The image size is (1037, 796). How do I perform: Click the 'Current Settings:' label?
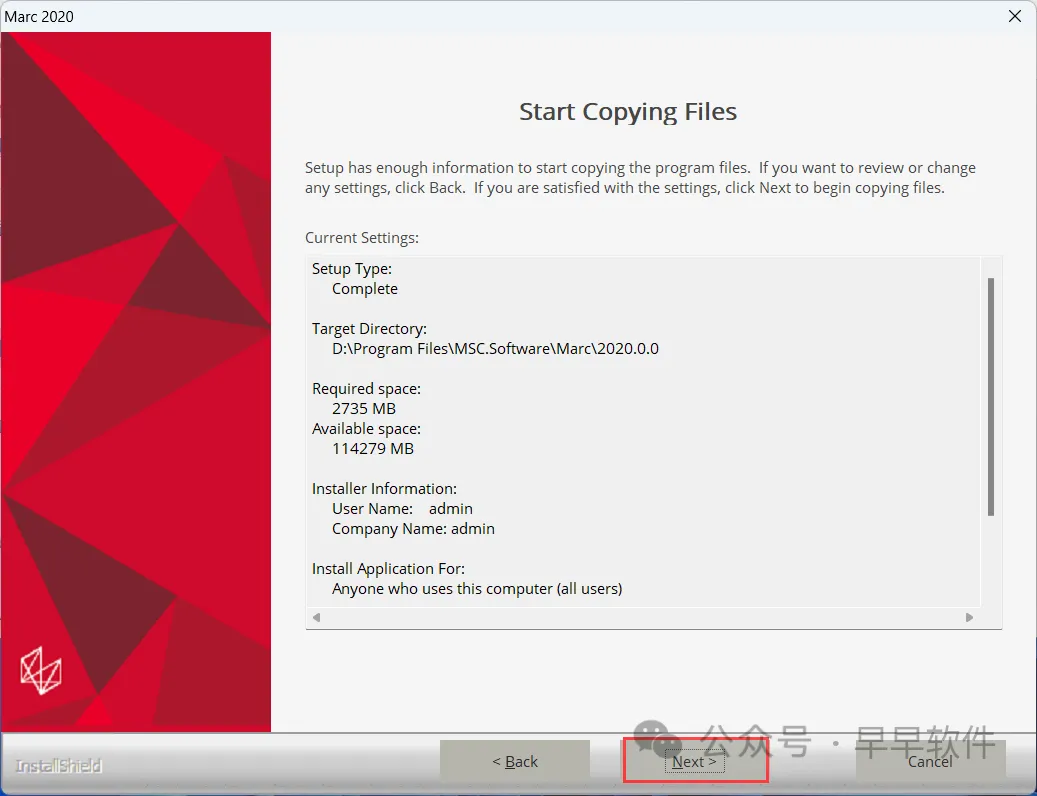[362, 237]
